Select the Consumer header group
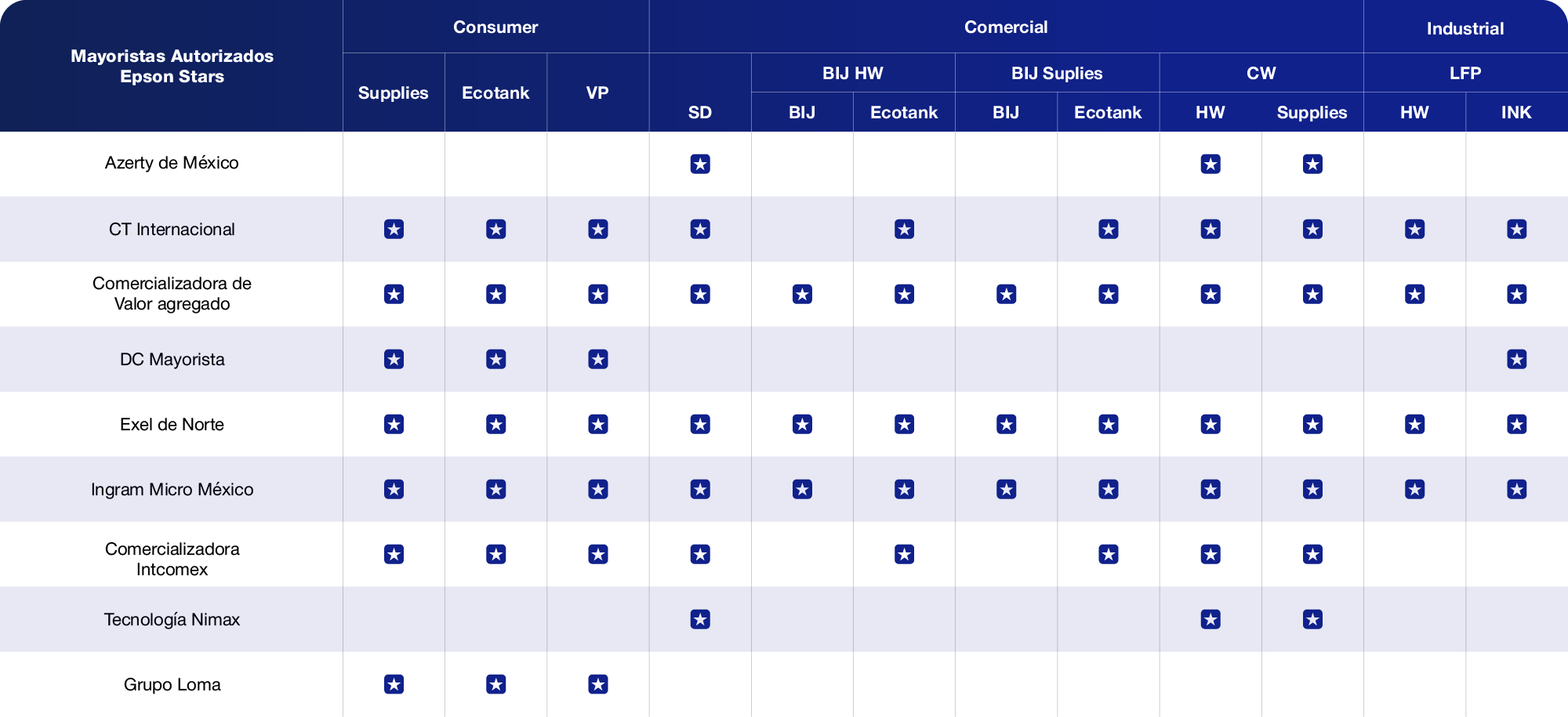 495,27
